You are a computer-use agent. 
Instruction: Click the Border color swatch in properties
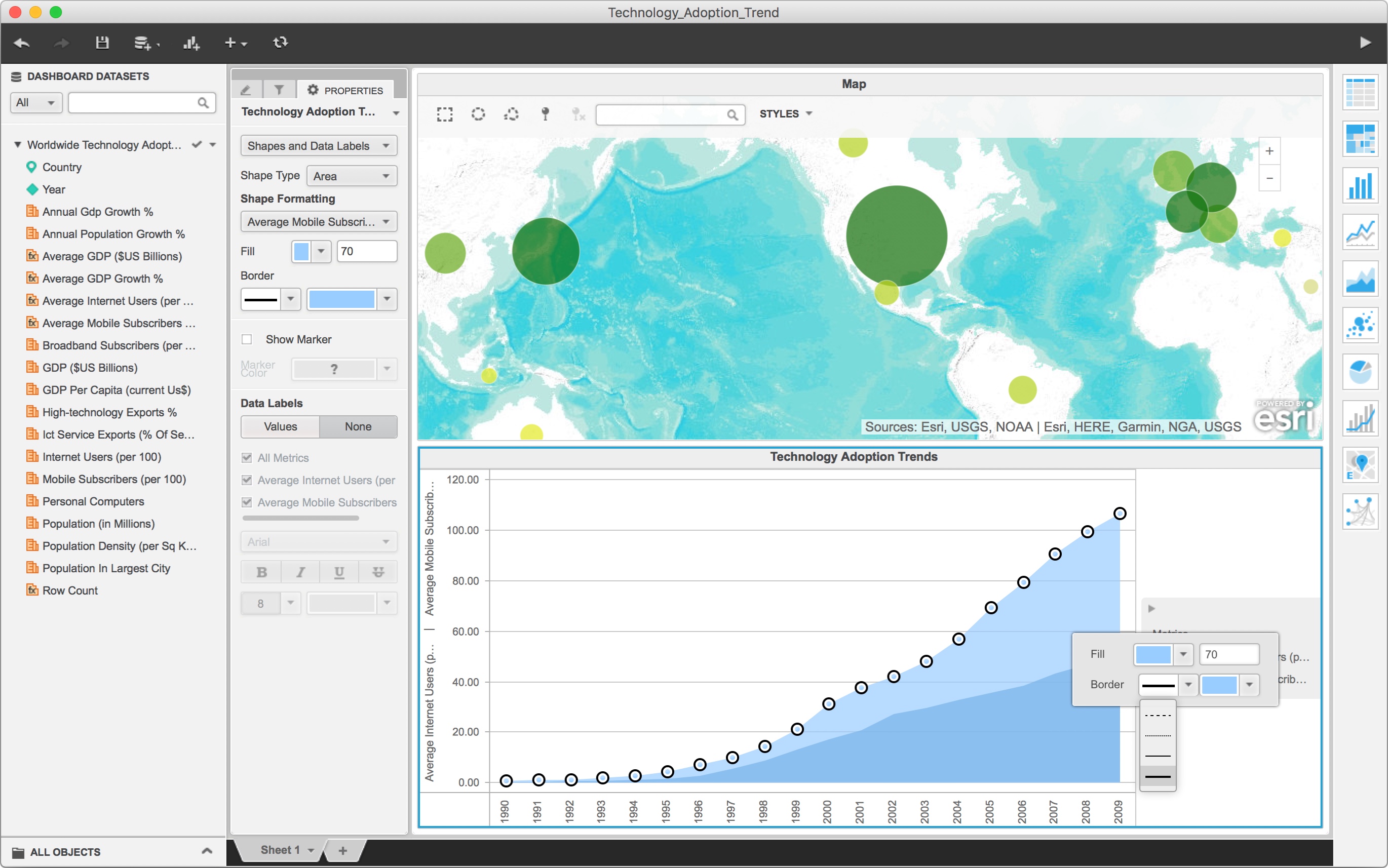click(x=341, y=299)
